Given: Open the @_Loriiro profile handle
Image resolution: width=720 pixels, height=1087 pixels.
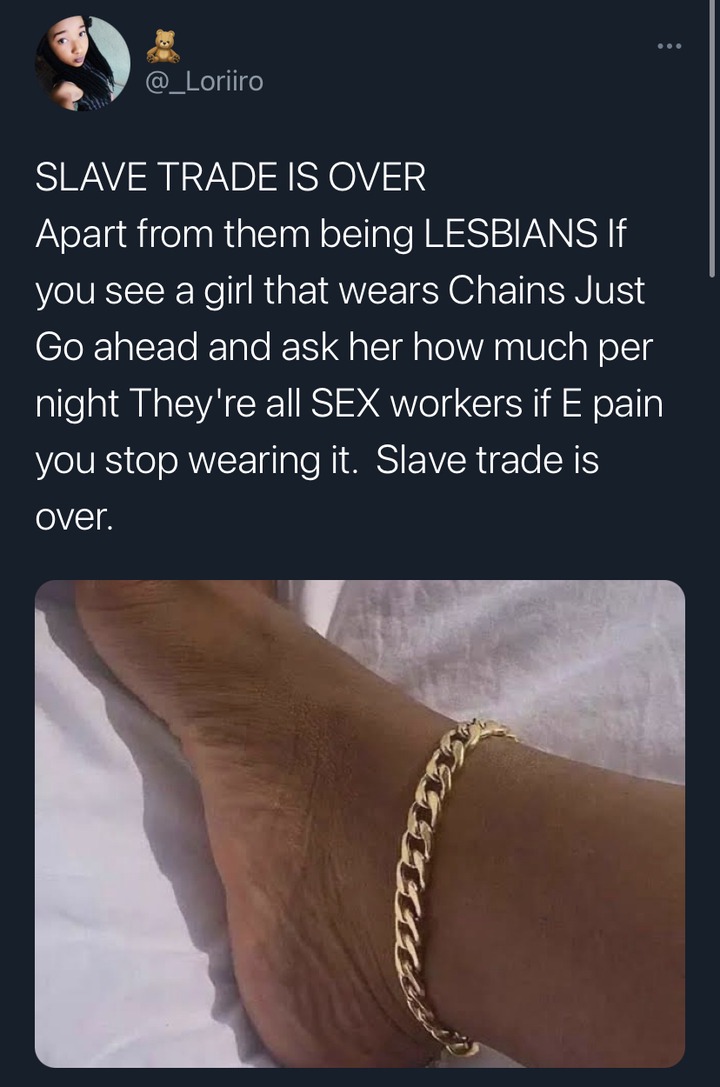Looking at the screenshot, I should coord(204,82).
